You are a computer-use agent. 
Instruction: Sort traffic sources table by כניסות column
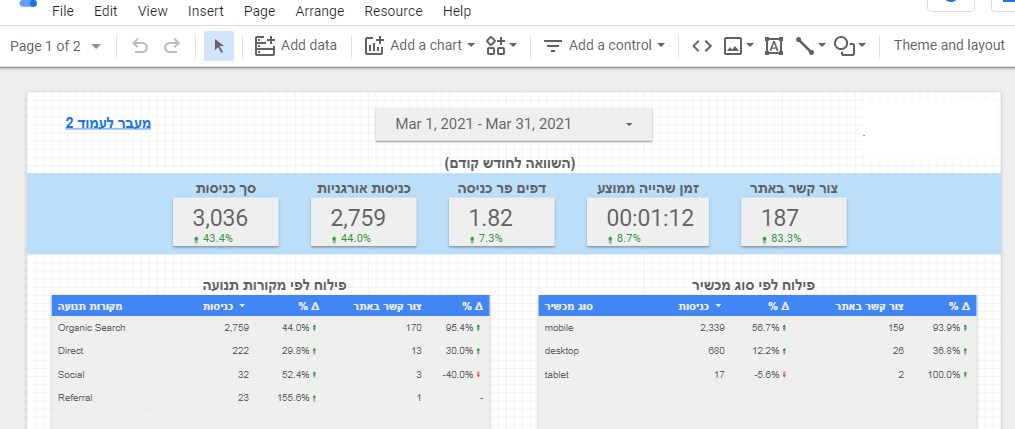point(224,306)
